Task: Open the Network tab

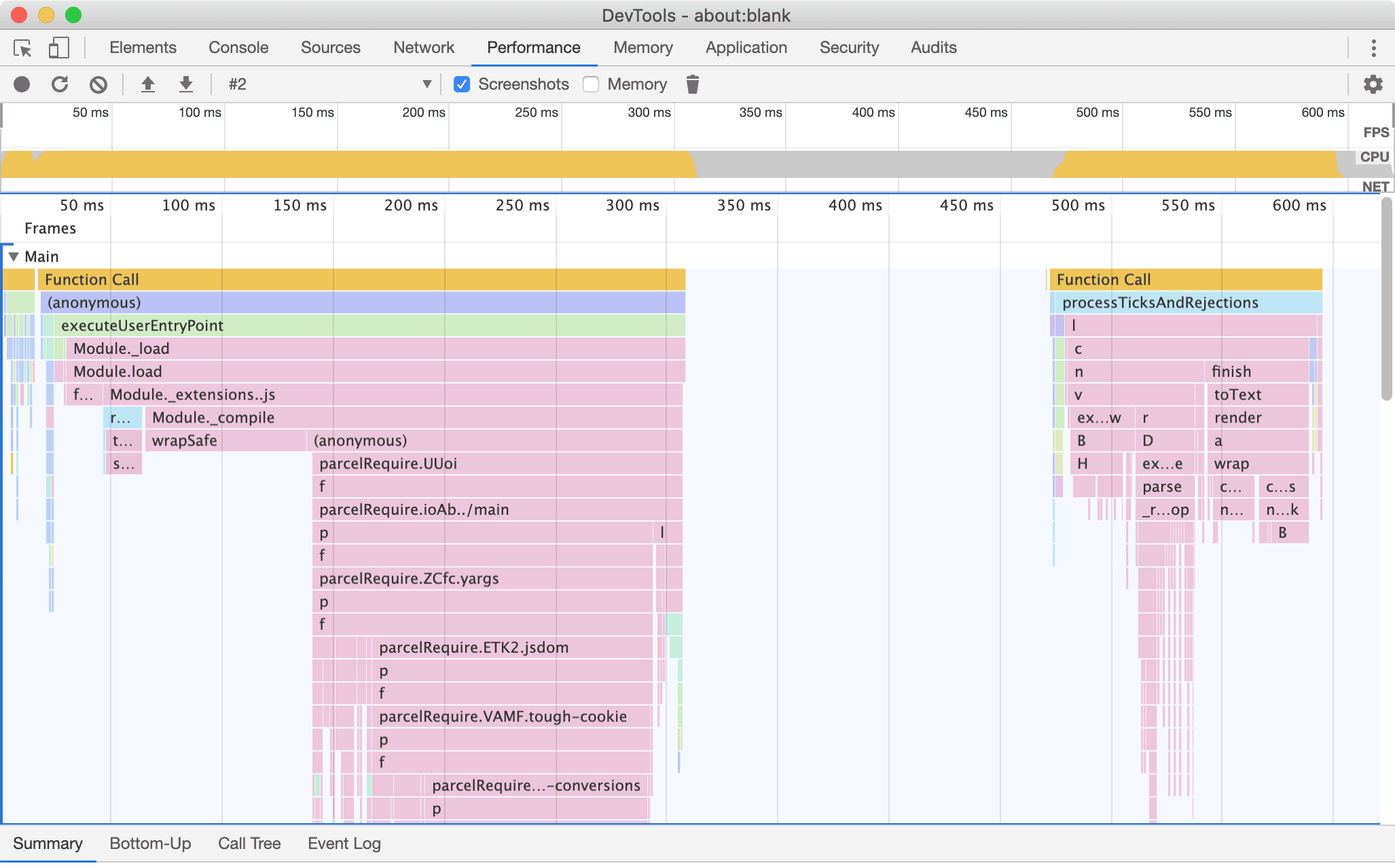Action: pyautogui.click(x=424, y=48)
